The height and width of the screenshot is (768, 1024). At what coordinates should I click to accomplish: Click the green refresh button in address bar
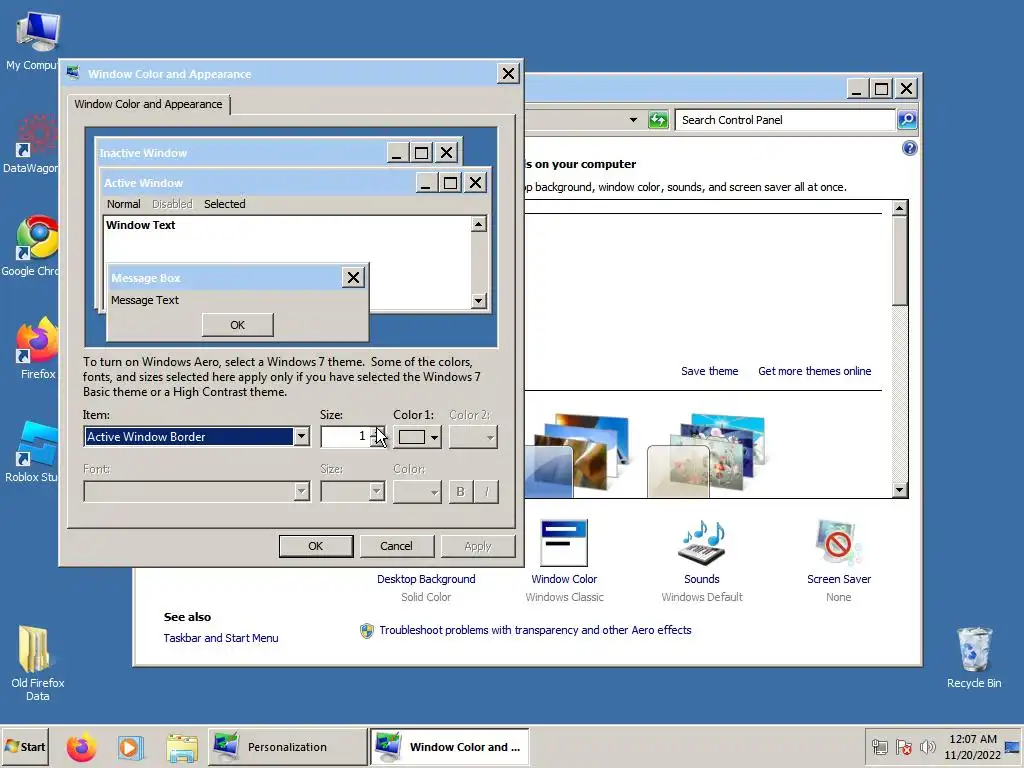(658, 120)
